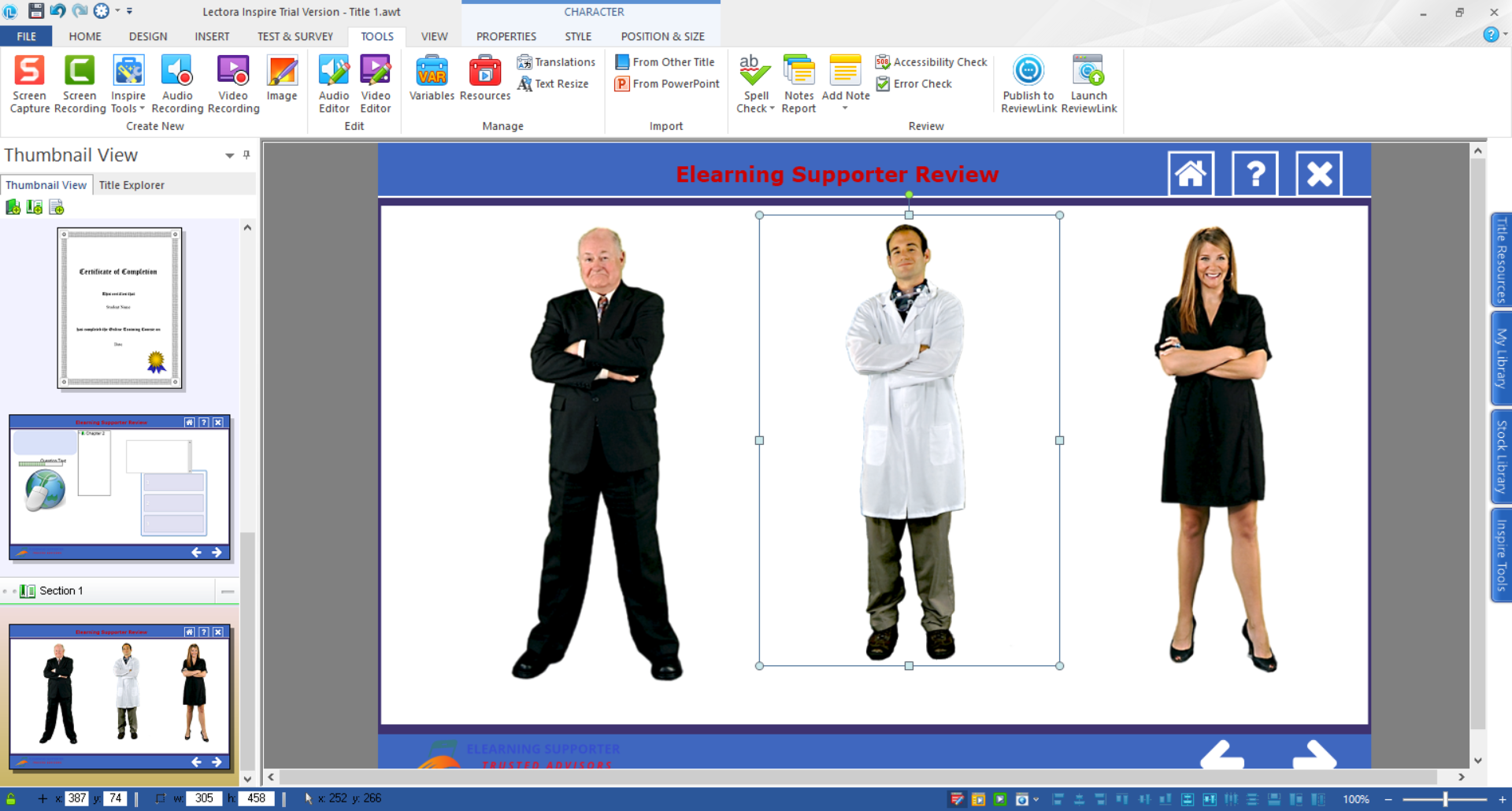
Task: Click the Resources toolbox icon
Action: point(485,71)
